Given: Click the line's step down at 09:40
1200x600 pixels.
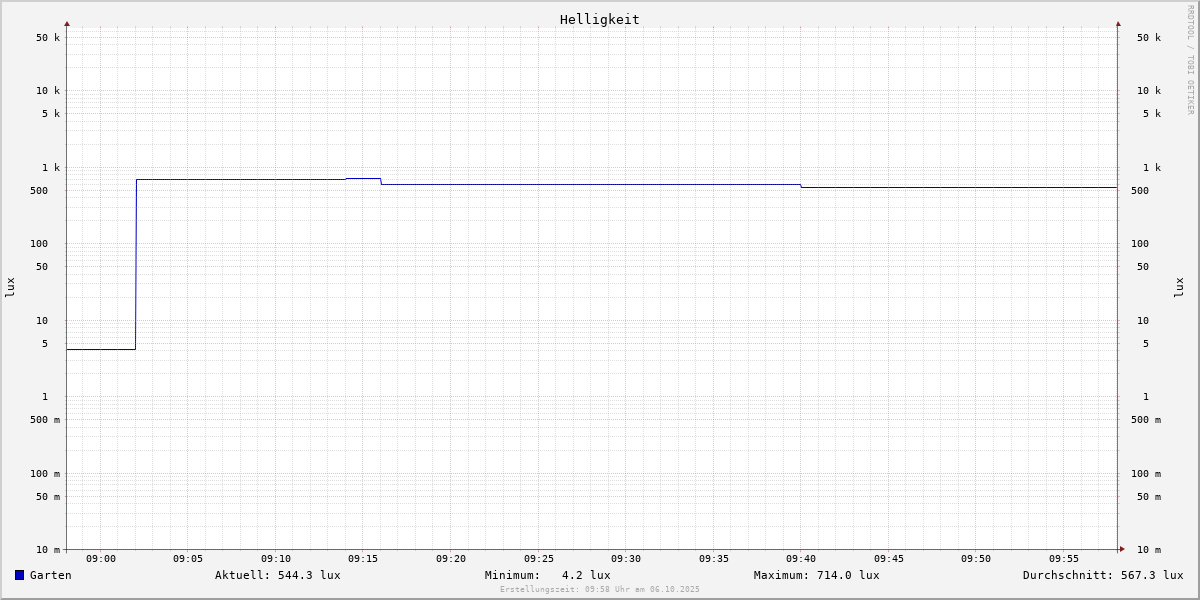Looking at the screenshot, I should tap(801, 186).
